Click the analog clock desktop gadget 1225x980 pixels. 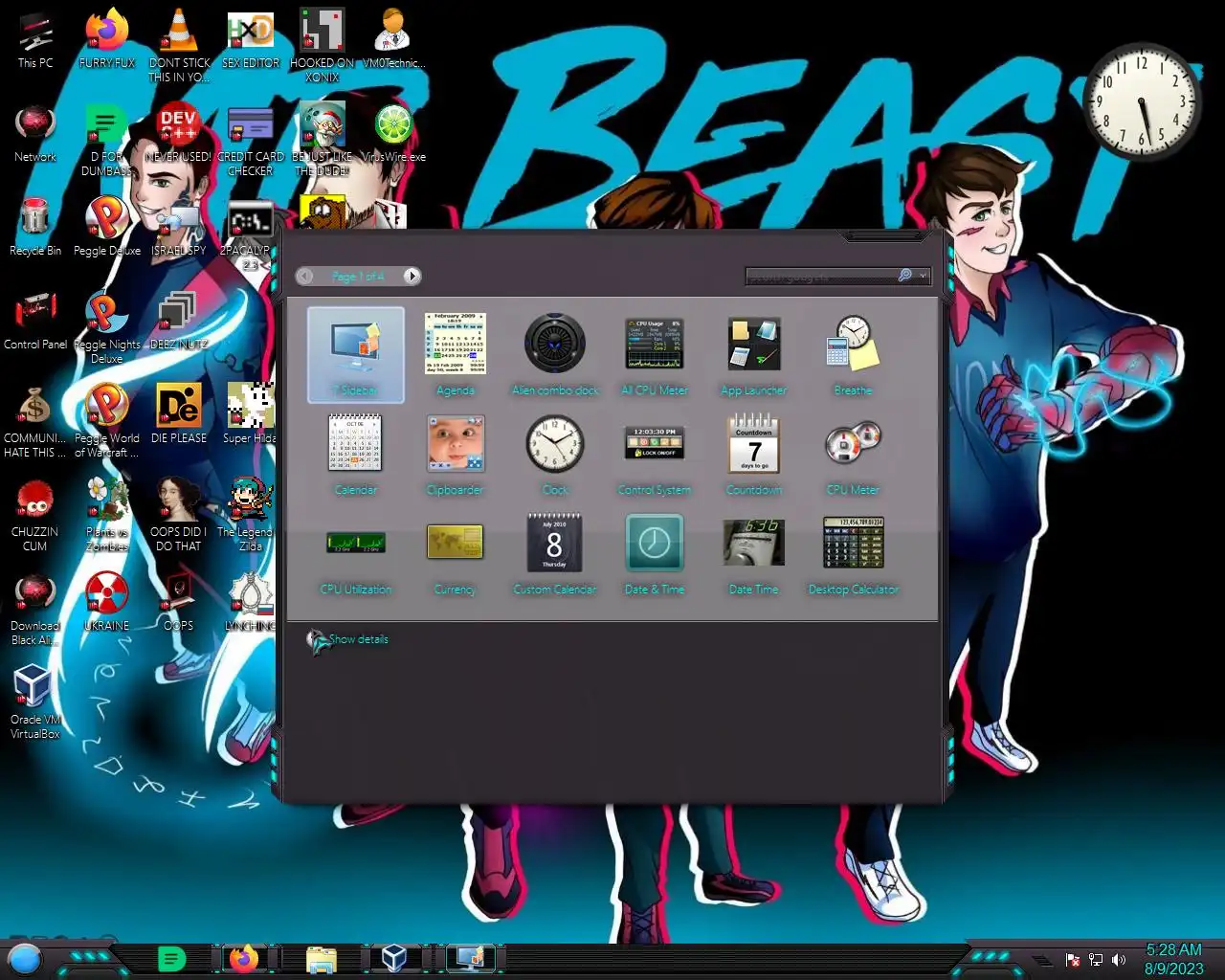coord(1142,100)
